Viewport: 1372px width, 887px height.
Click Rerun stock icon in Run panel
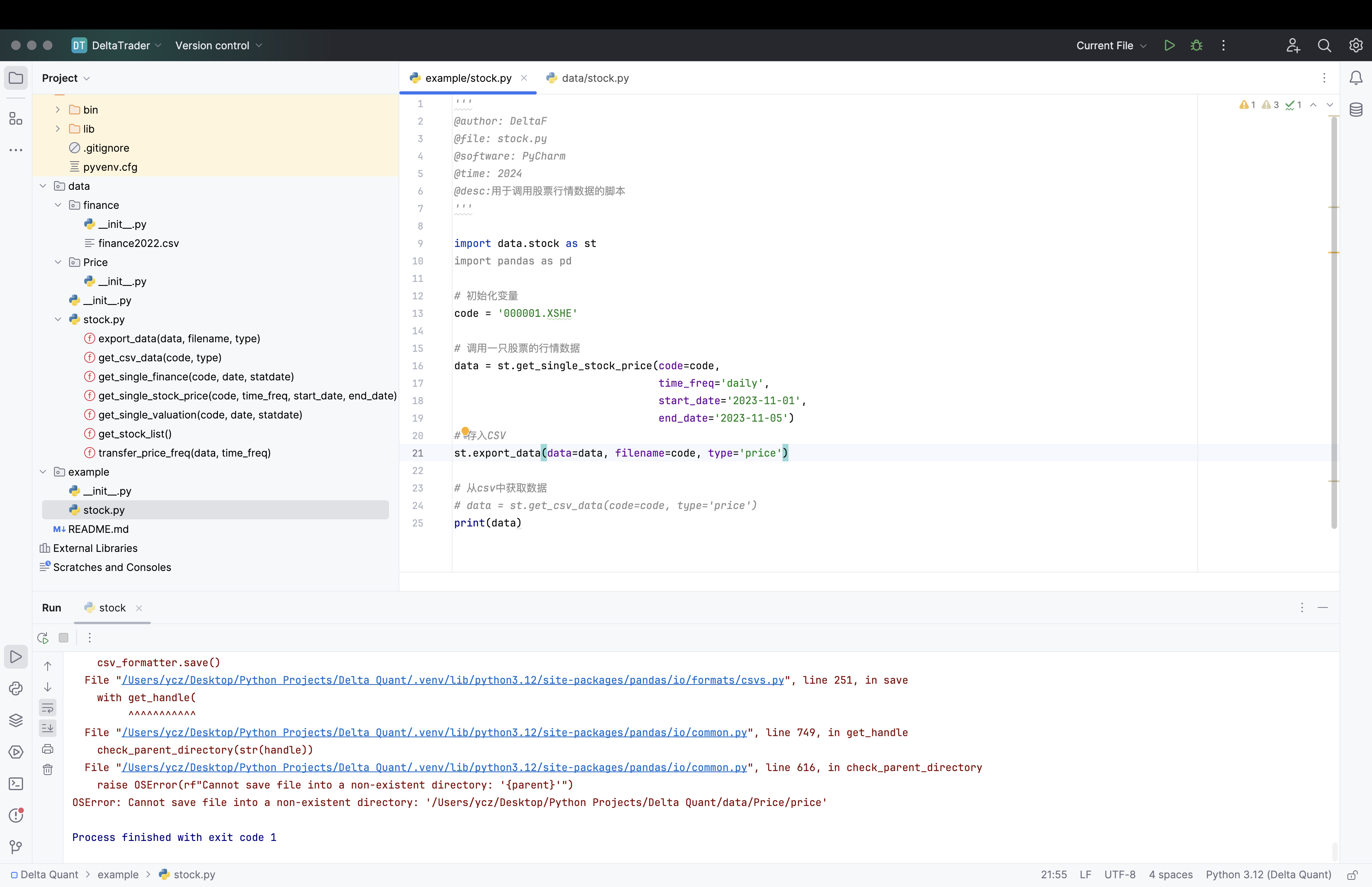click(x=42, y=638)
